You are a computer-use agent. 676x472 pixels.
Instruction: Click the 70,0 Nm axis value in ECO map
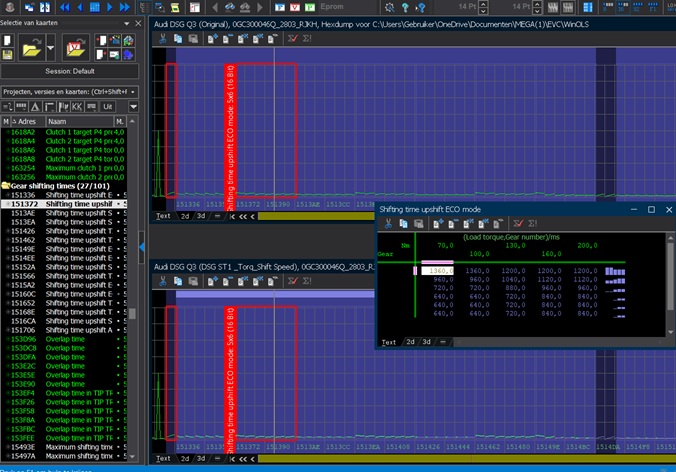445,246
